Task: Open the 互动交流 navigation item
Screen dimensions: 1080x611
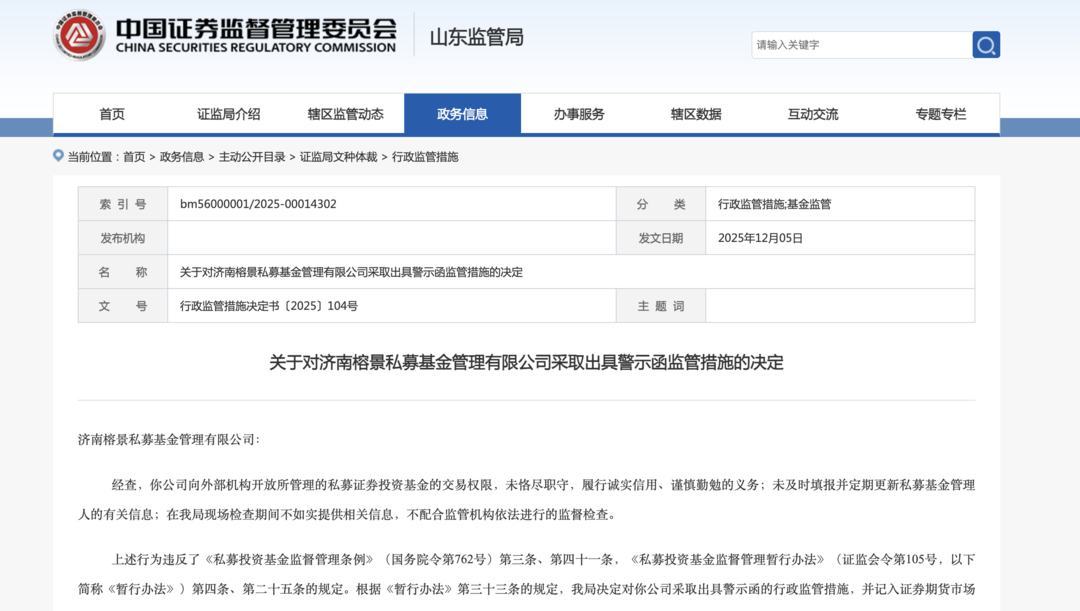Action: [813, 114]
